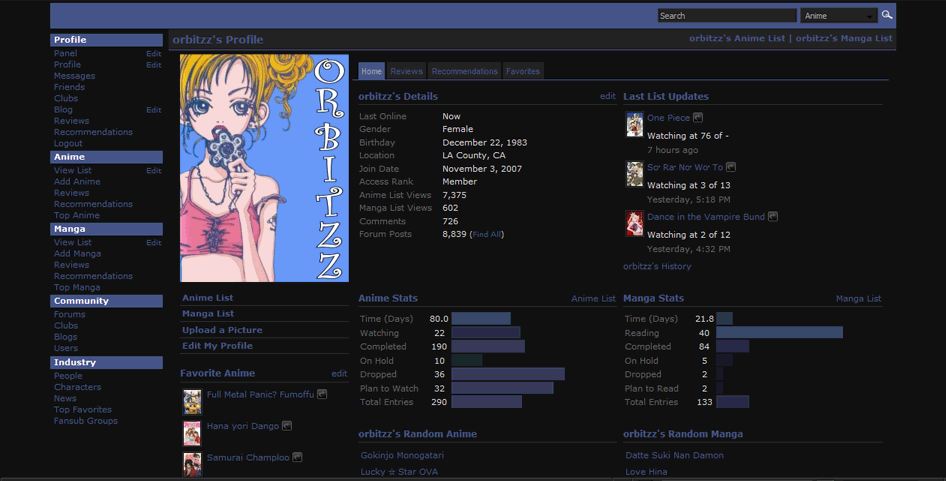Open Fansub Groups under Industry
946x481 pixels.
(x=86, y=421)
